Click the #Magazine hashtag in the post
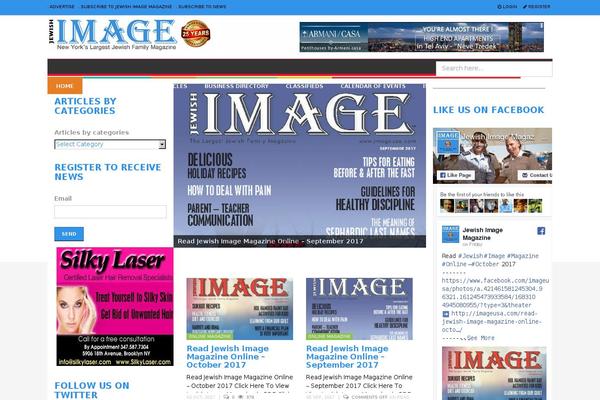600x400 pixels. pos(522,256)
